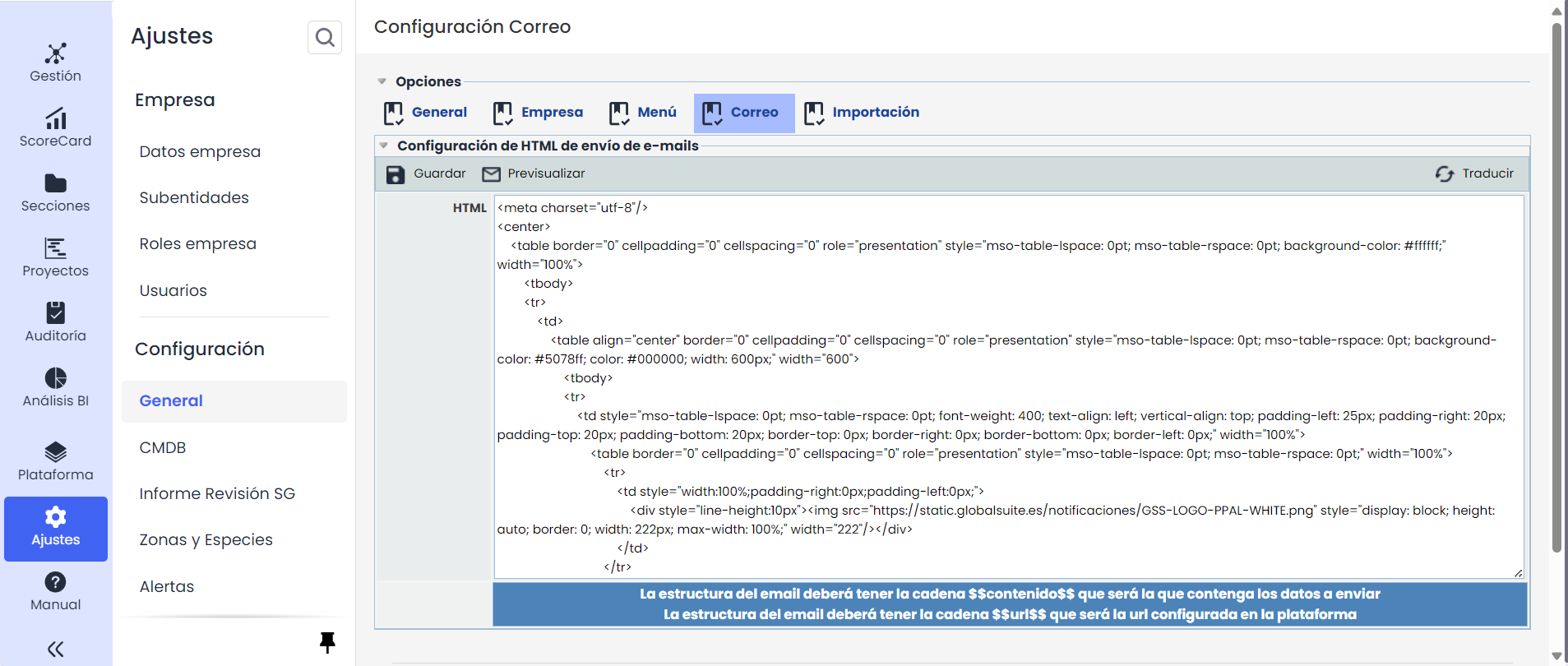
Task: Collapse the Opciones section
Action: [x=382, y=81]
